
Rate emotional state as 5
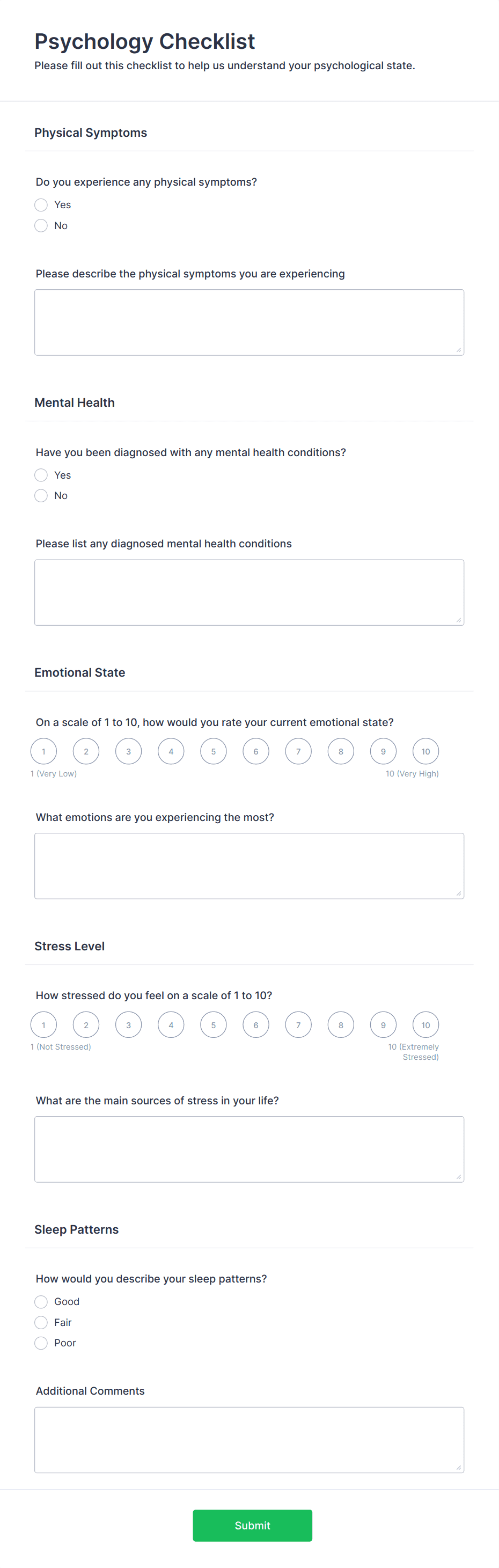coord(214,752)
